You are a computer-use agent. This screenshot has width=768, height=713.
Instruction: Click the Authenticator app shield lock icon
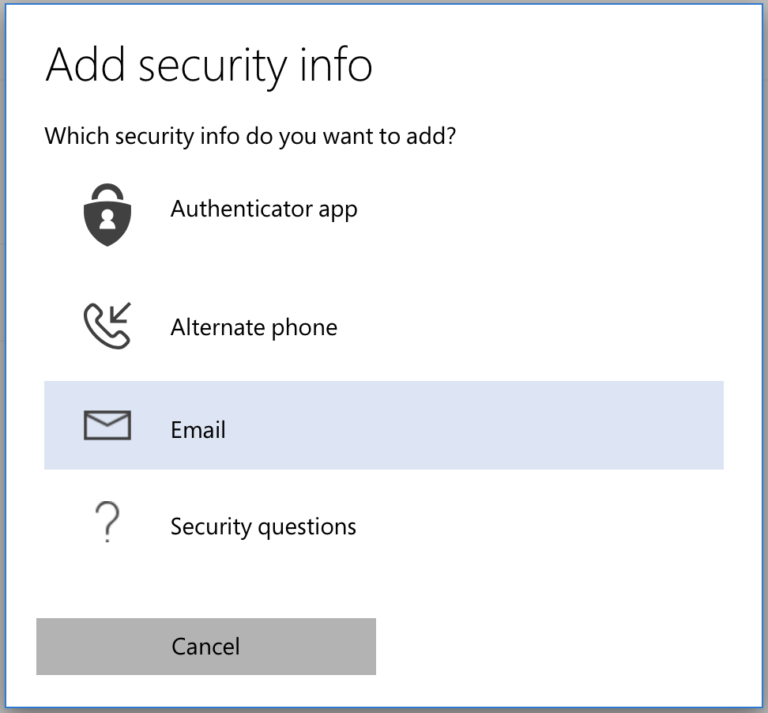coord(106,212)
